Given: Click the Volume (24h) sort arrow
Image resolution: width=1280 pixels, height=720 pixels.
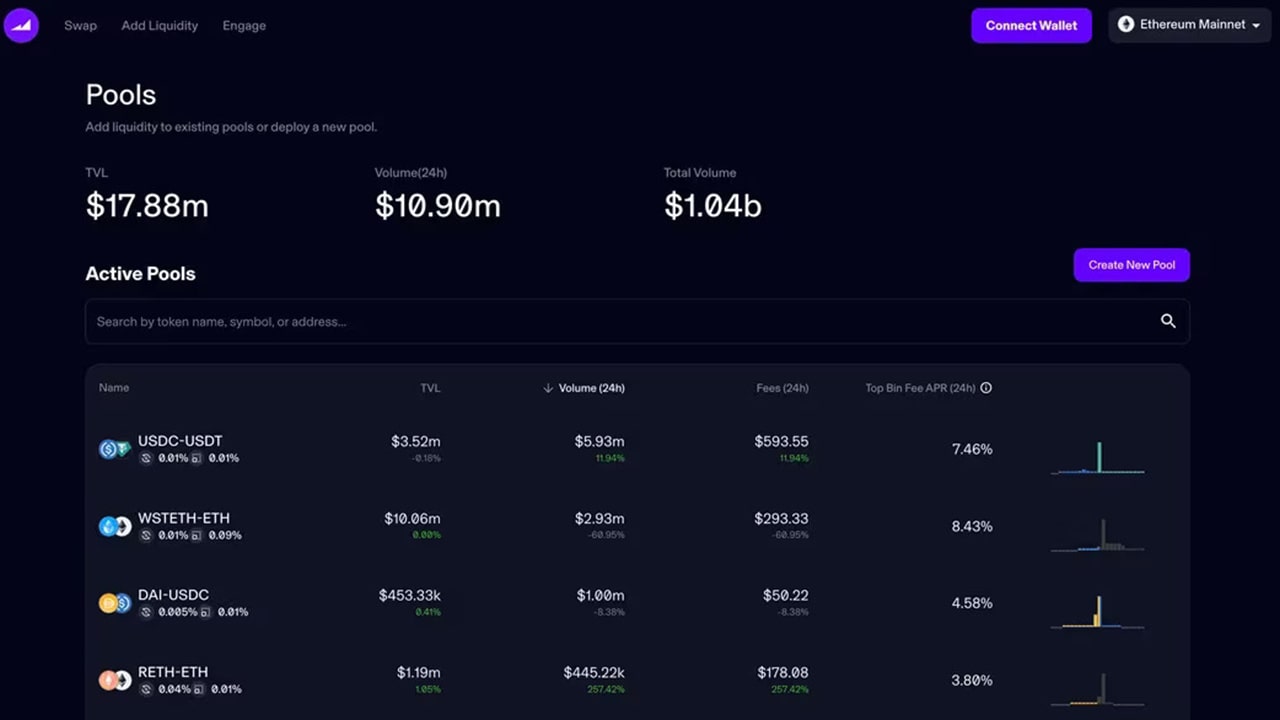Looking at the screenshot, I should (548, 388).
